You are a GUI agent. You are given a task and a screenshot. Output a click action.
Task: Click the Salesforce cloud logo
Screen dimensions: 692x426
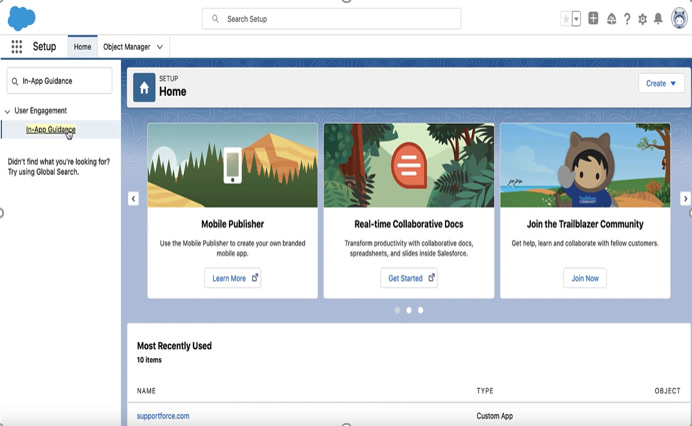[22, 18]
